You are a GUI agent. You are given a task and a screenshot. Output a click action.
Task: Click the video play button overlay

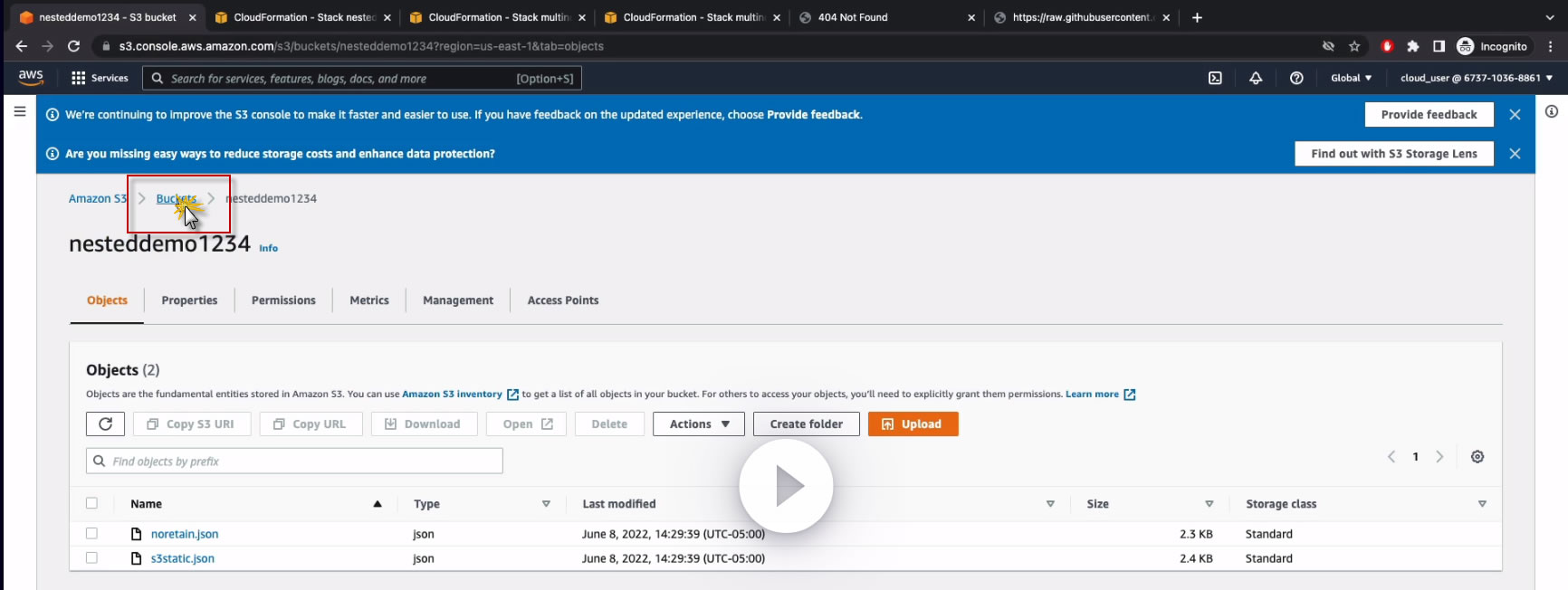[786, 486]
